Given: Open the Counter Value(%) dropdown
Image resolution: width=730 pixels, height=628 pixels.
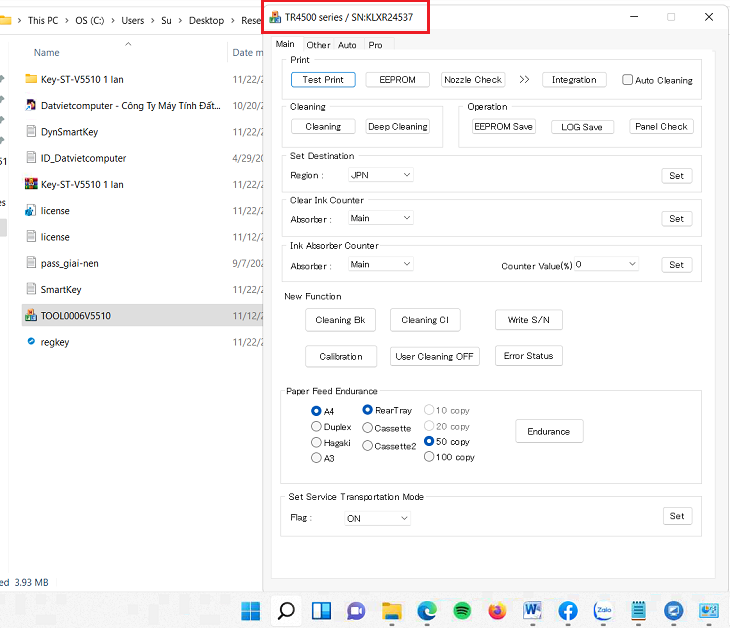Looking at the screenshot, I should coord(606,264).
